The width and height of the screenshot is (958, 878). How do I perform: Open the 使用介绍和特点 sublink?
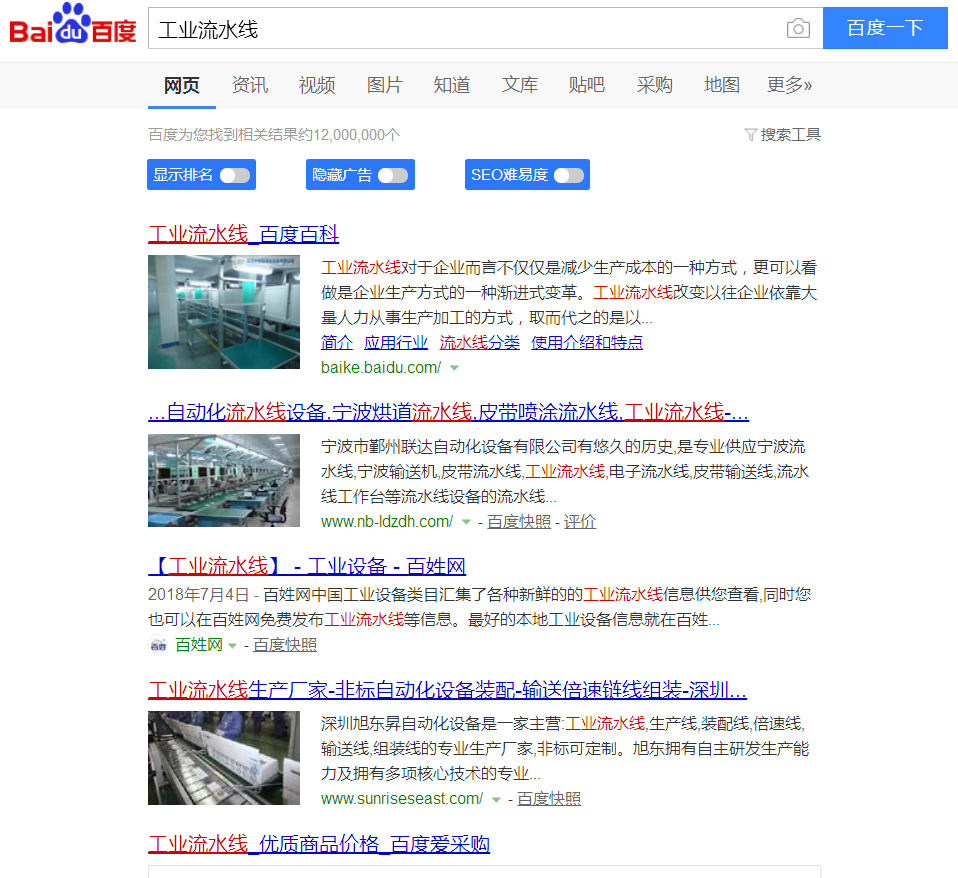tap(587, 342)
